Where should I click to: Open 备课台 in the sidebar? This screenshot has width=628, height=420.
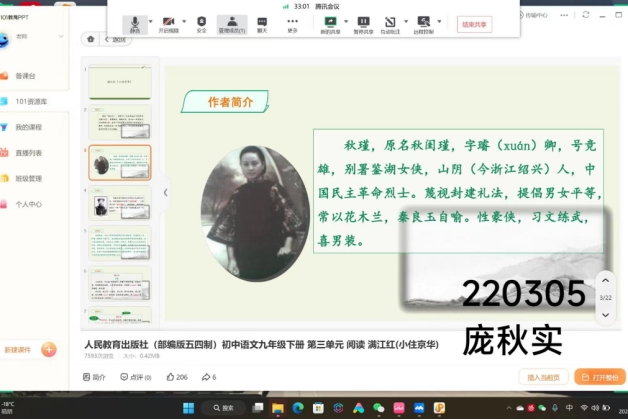tap(25, 76)
